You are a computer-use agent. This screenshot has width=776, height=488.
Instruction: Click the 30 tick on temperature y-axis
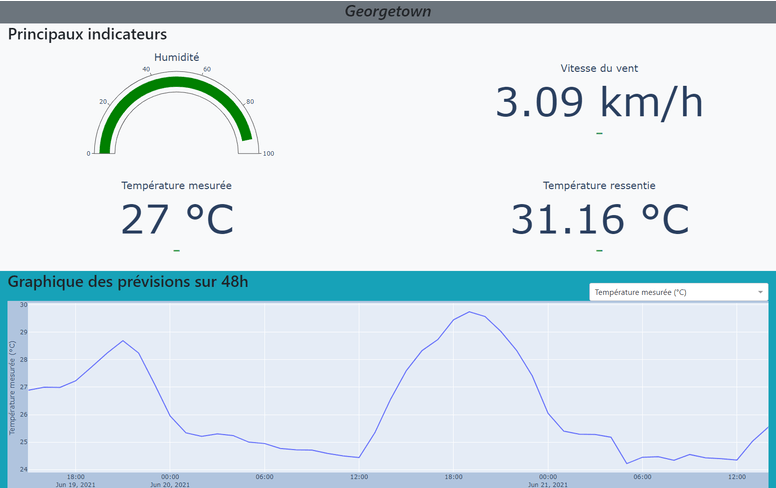(23, 305)
